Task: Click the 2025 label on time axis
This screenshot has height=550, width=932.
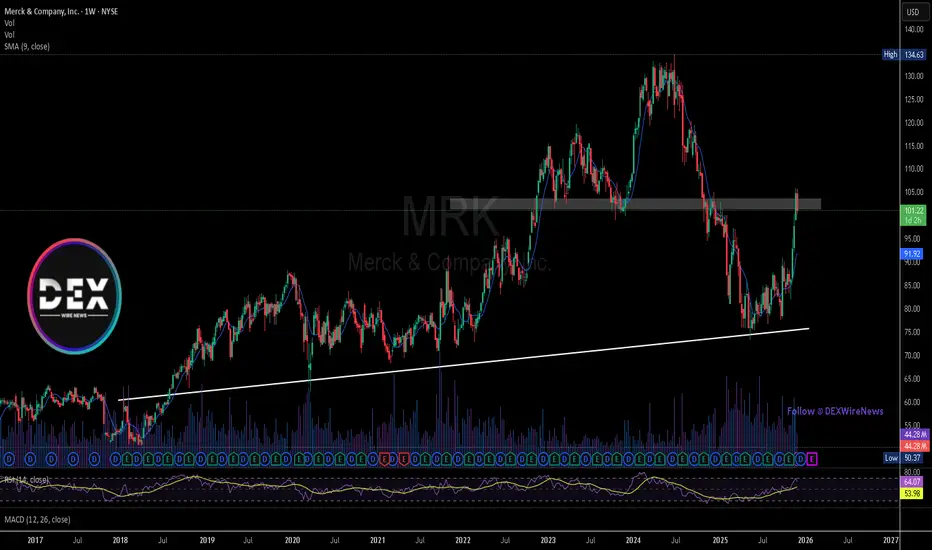Action: click(x=720, y=540)
